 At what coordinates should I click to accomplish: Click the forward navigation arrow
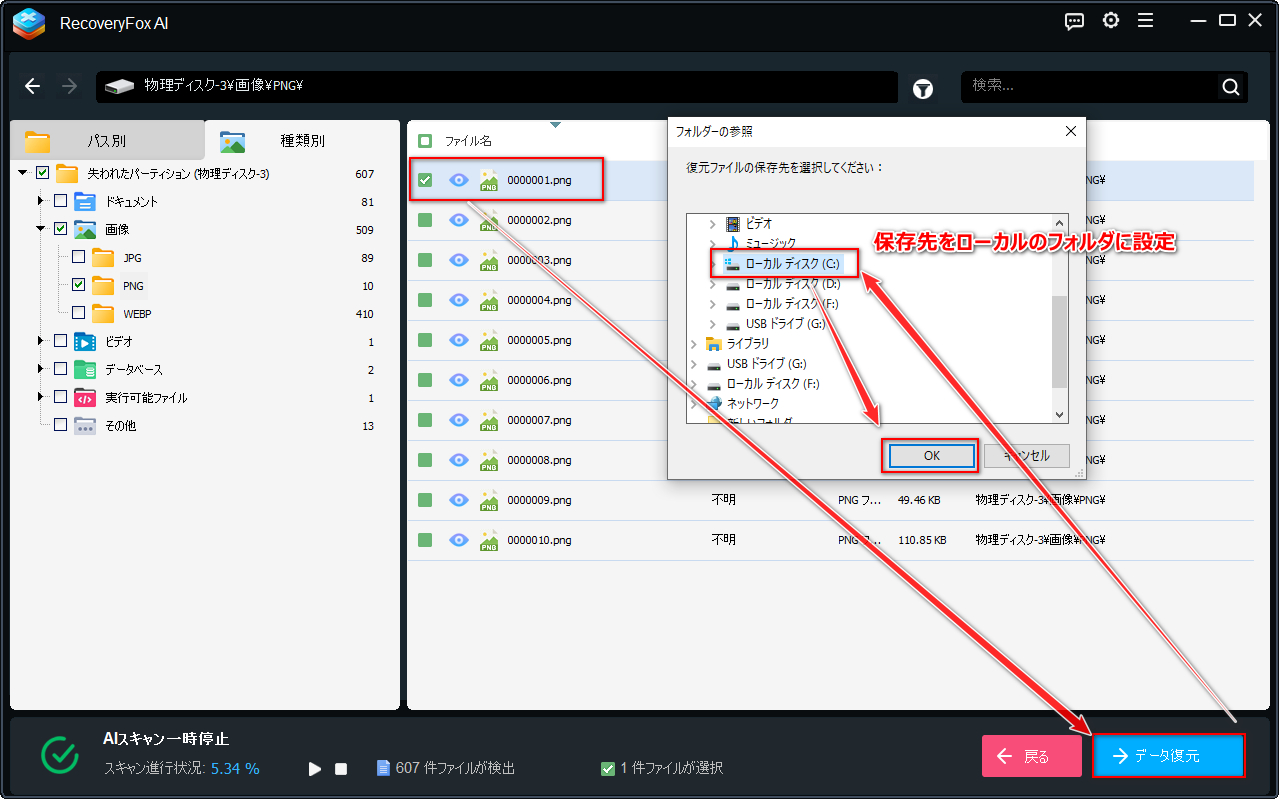[x=69, y=86]
